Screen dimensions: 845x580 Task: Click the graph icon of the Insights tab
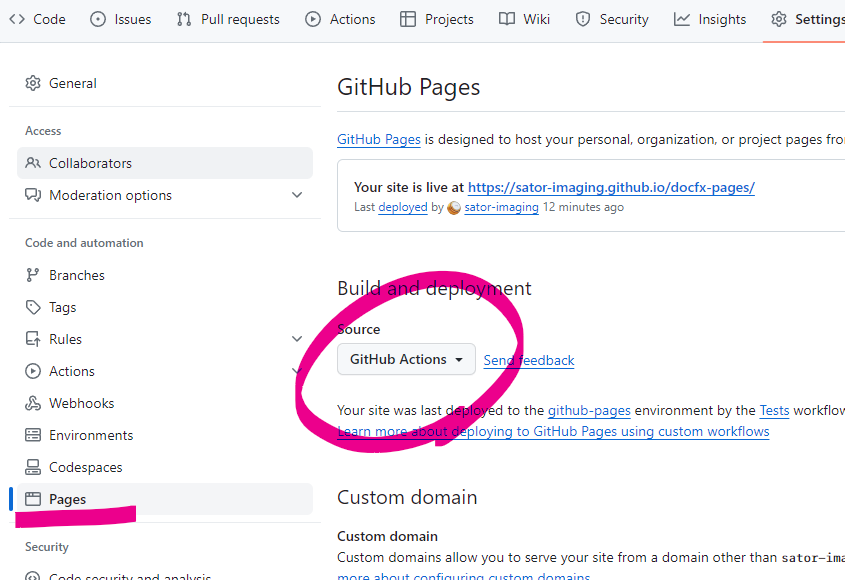(x=682, y=19)
